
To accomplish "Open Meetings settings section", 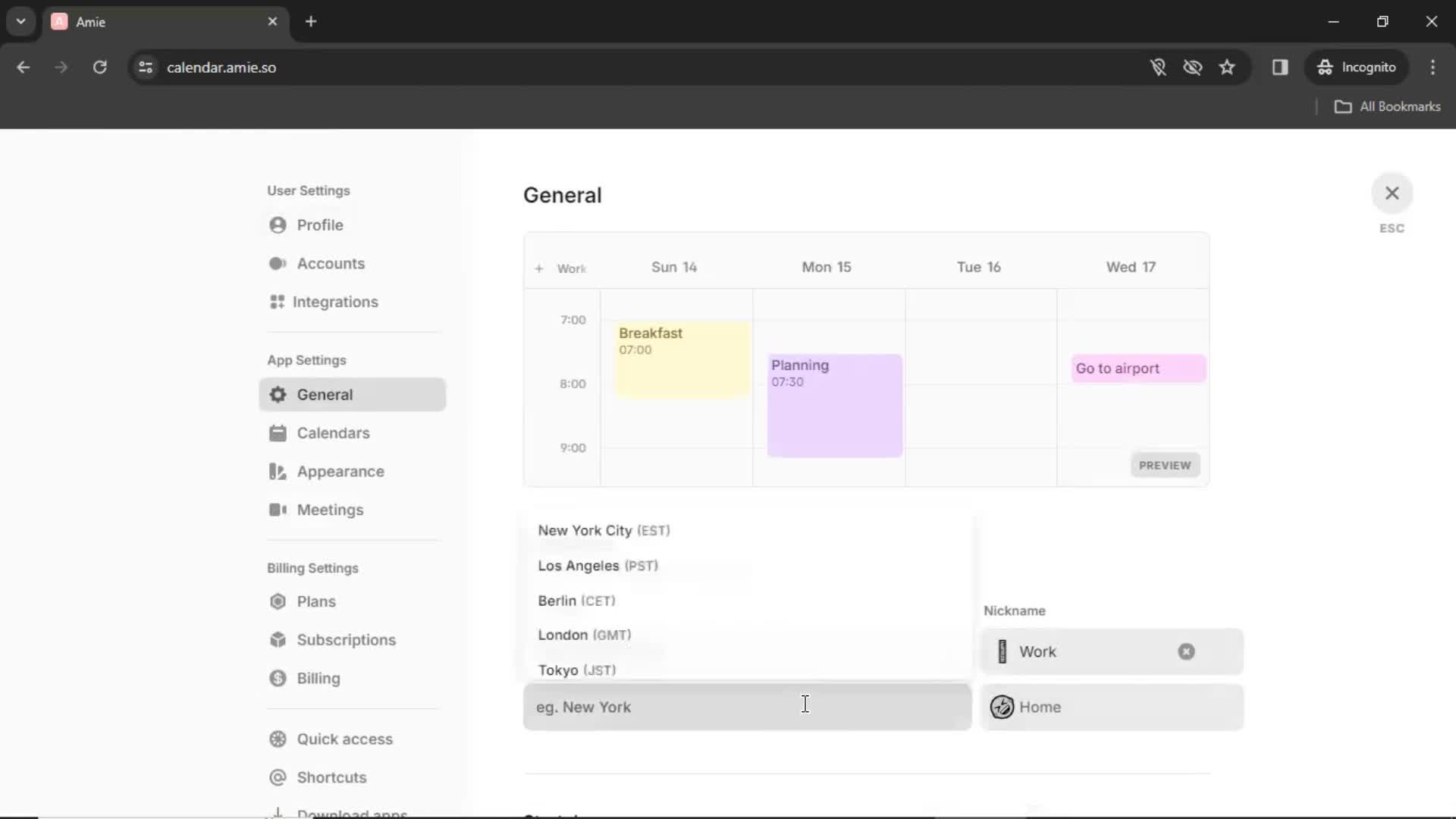I will click(x=330, y=509).
